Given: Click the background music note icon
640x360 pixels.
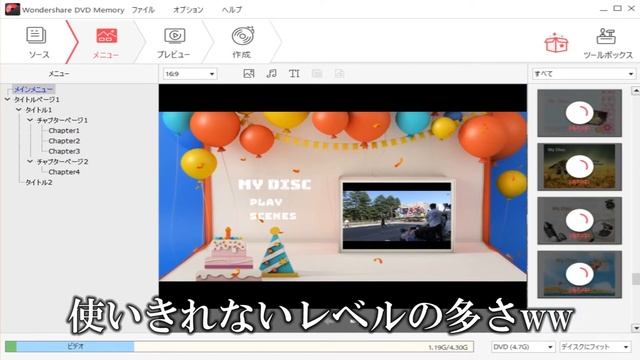Looking at the screenshot, I should (x=271, y=73).
